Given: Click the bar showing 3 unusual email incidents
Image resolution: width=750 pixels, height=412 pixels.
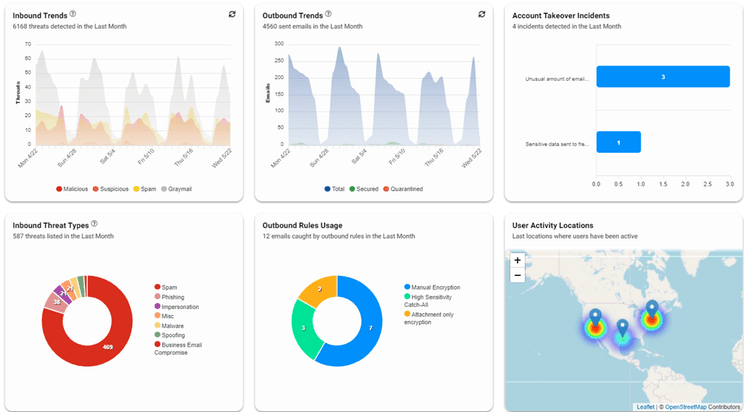Looking at the screenshot, I should click(663, 77).
